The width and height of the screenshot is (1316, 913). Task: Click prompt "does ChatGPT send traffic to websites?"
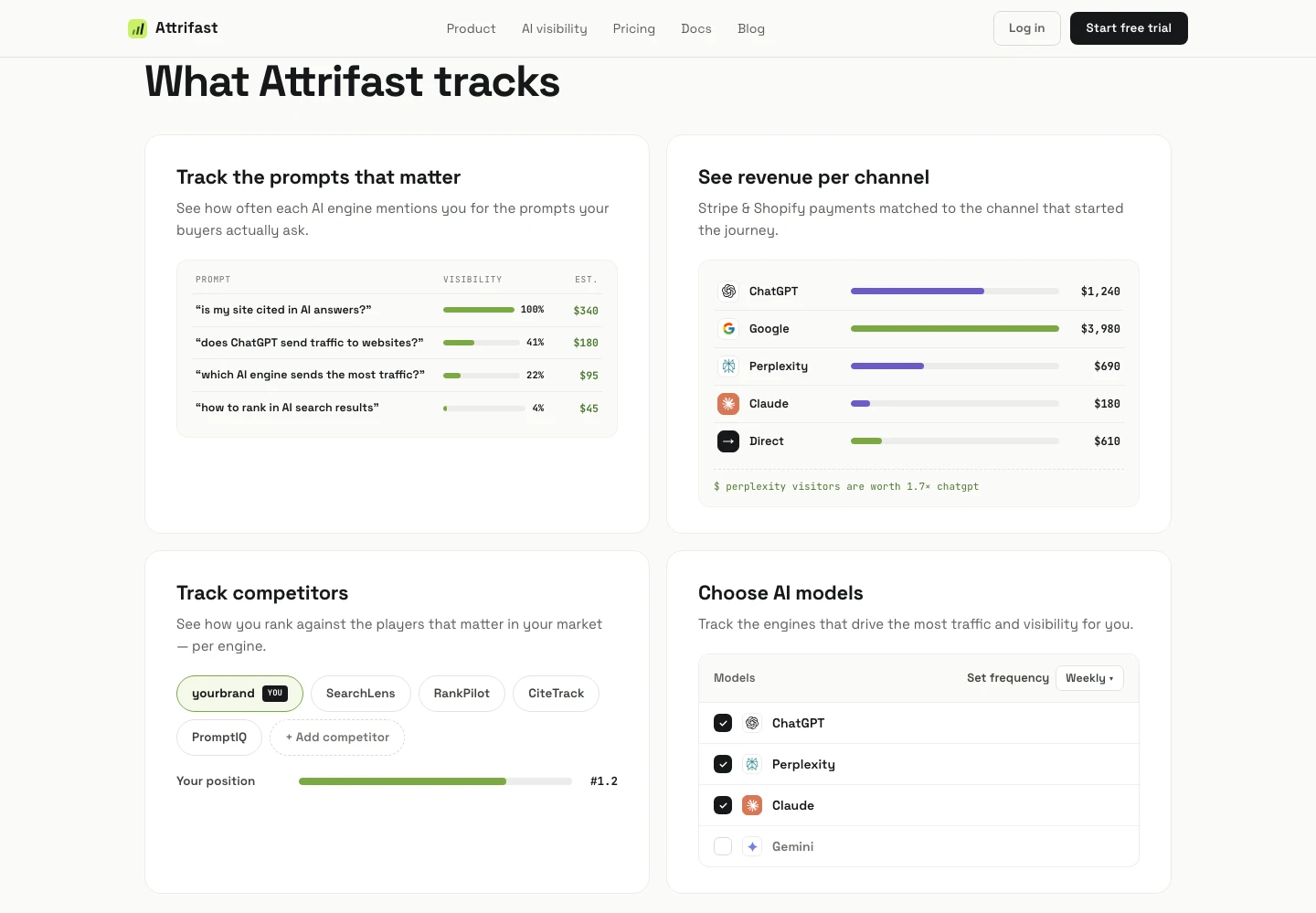click(x=310, y=343)
